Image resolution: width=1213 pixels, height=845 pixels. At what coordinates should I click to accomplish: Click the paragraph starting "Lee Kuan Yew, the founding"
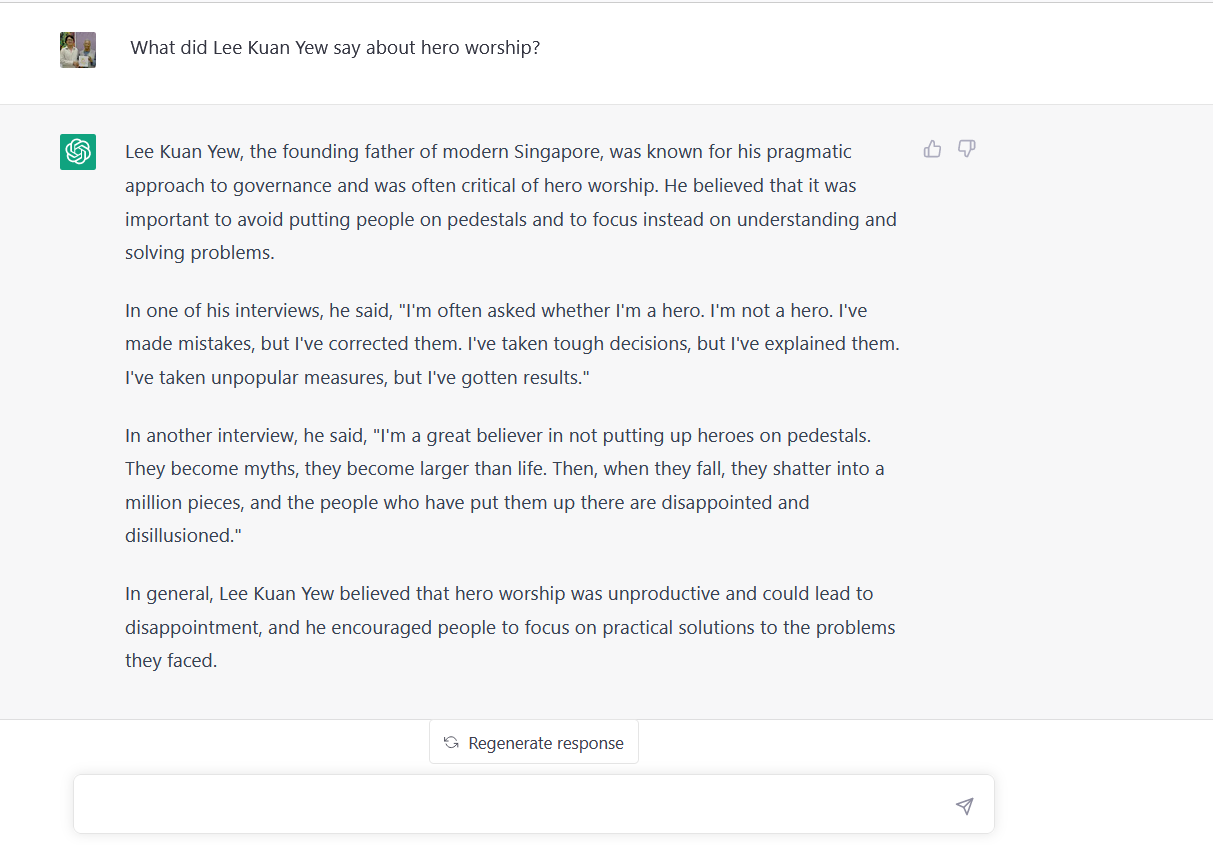tap(511, 202)
